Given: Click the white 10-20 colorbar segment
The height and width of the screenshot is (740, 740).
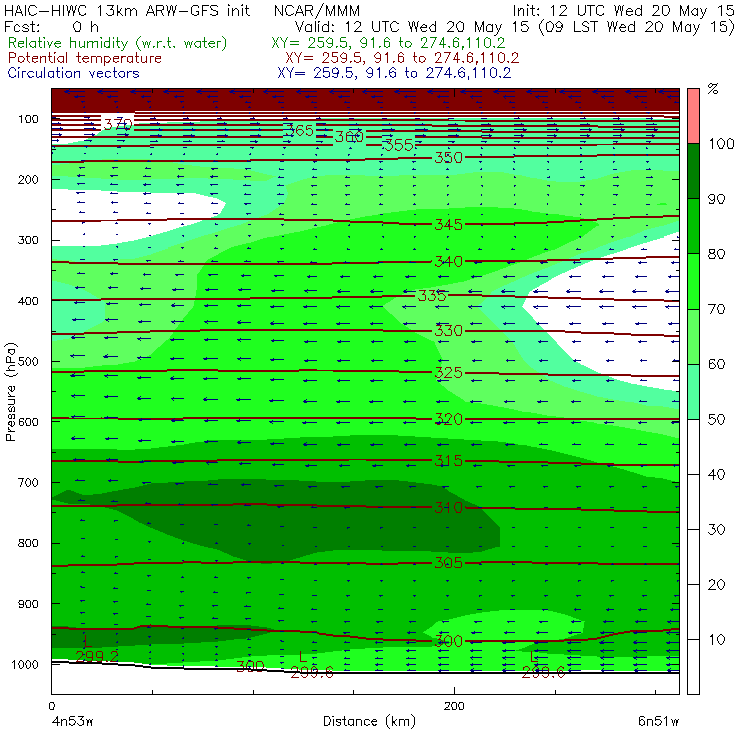Looking at the screenshot, I should pos(693,612).
